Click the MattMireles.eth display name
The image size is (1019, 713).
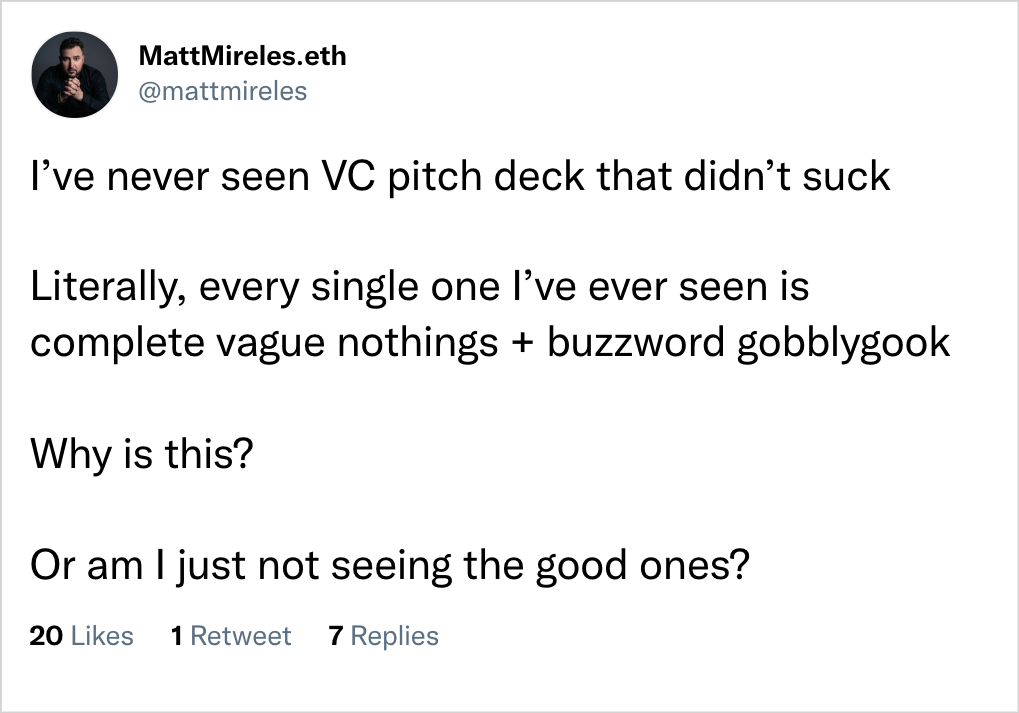pyautogui.click(x=242, y=56)
